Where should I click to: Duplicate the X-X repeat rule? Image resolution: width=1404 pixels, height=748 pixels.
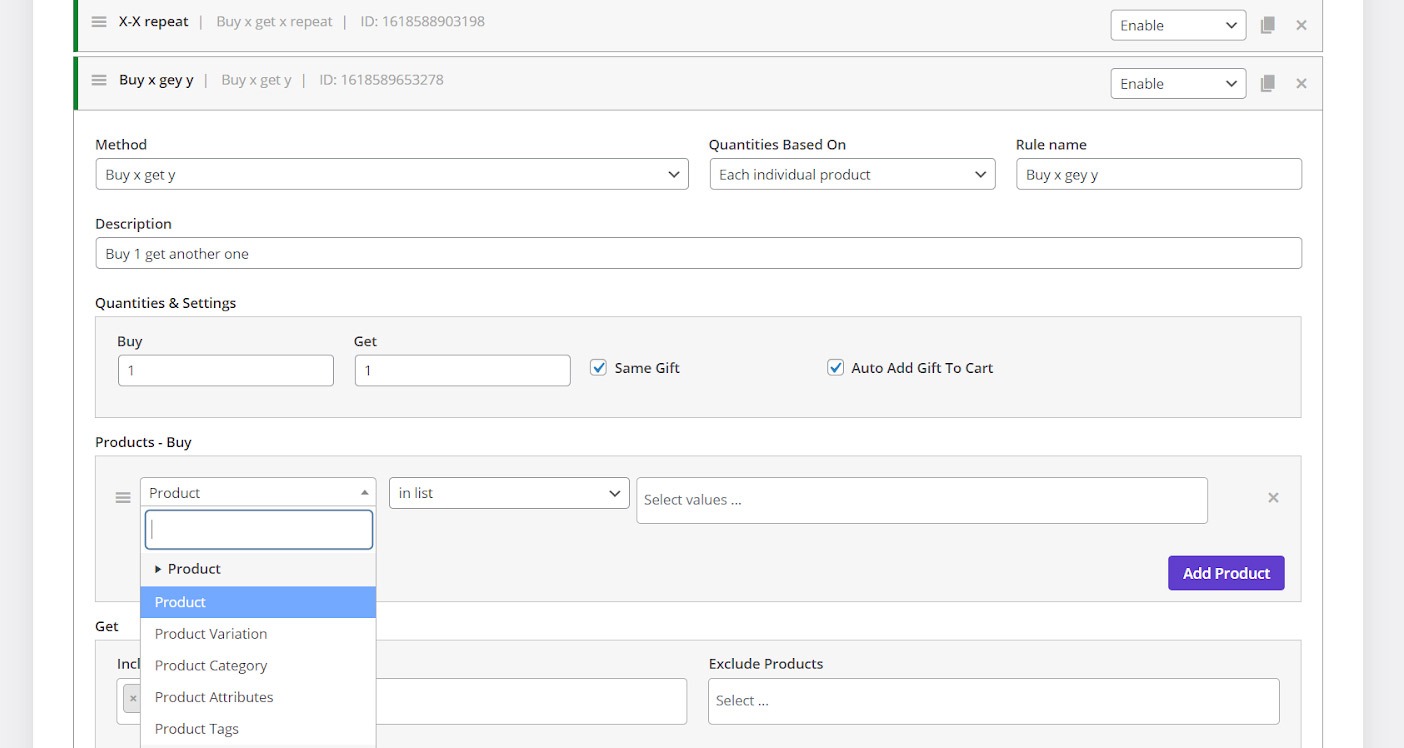(x=1267, y=25)
